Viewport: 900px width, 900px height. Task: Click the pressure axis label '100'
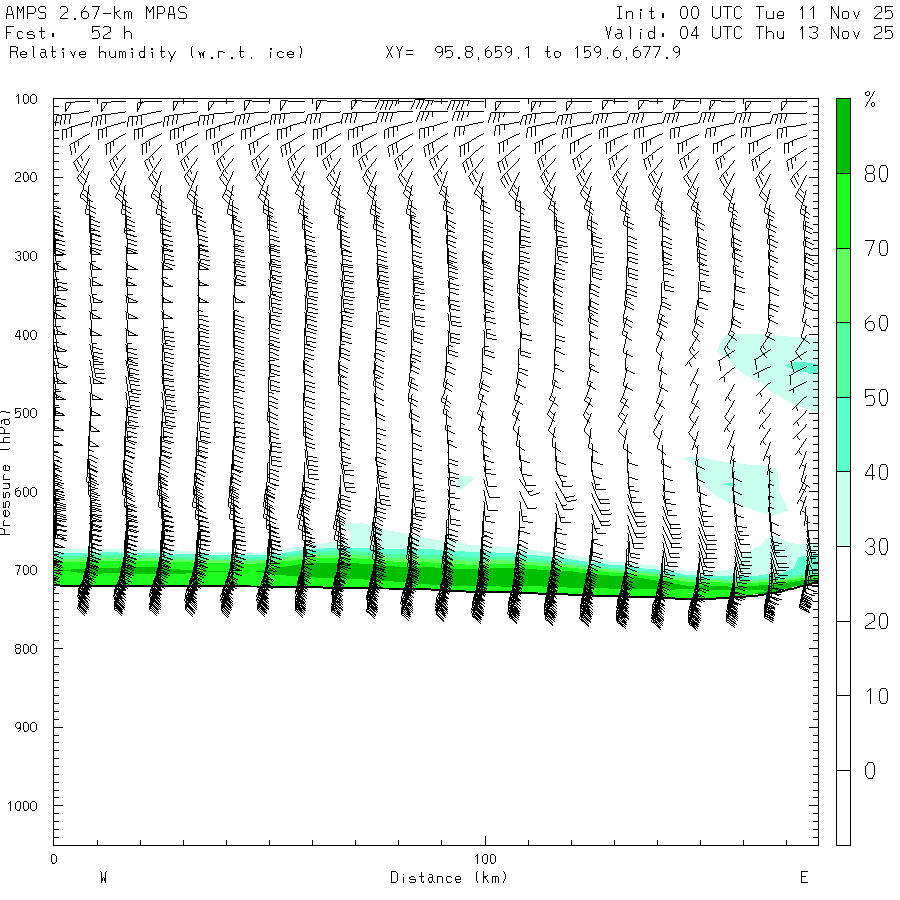point(26,99)
